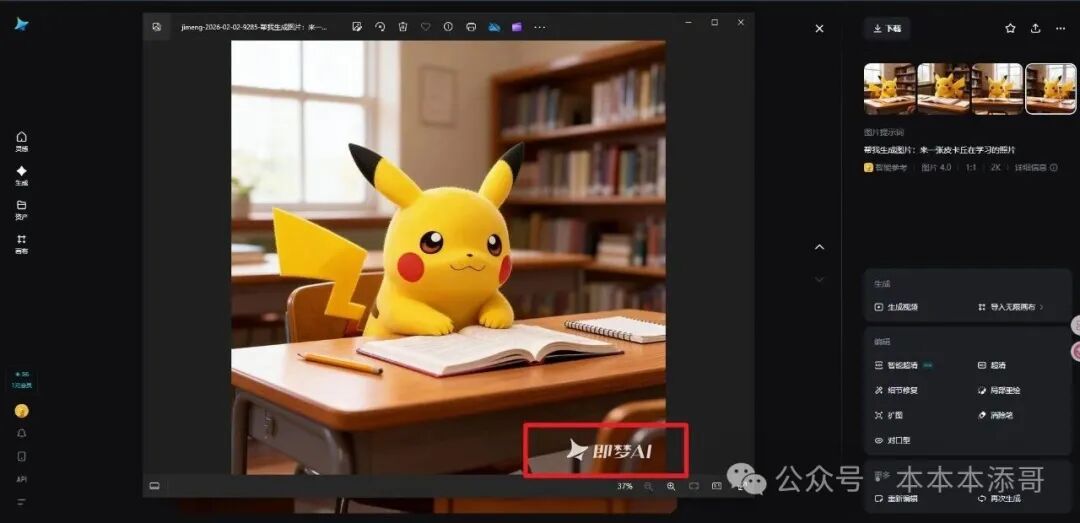Click the 37% zoom level value
The image size is (1080, 523).
pos(625,486)
